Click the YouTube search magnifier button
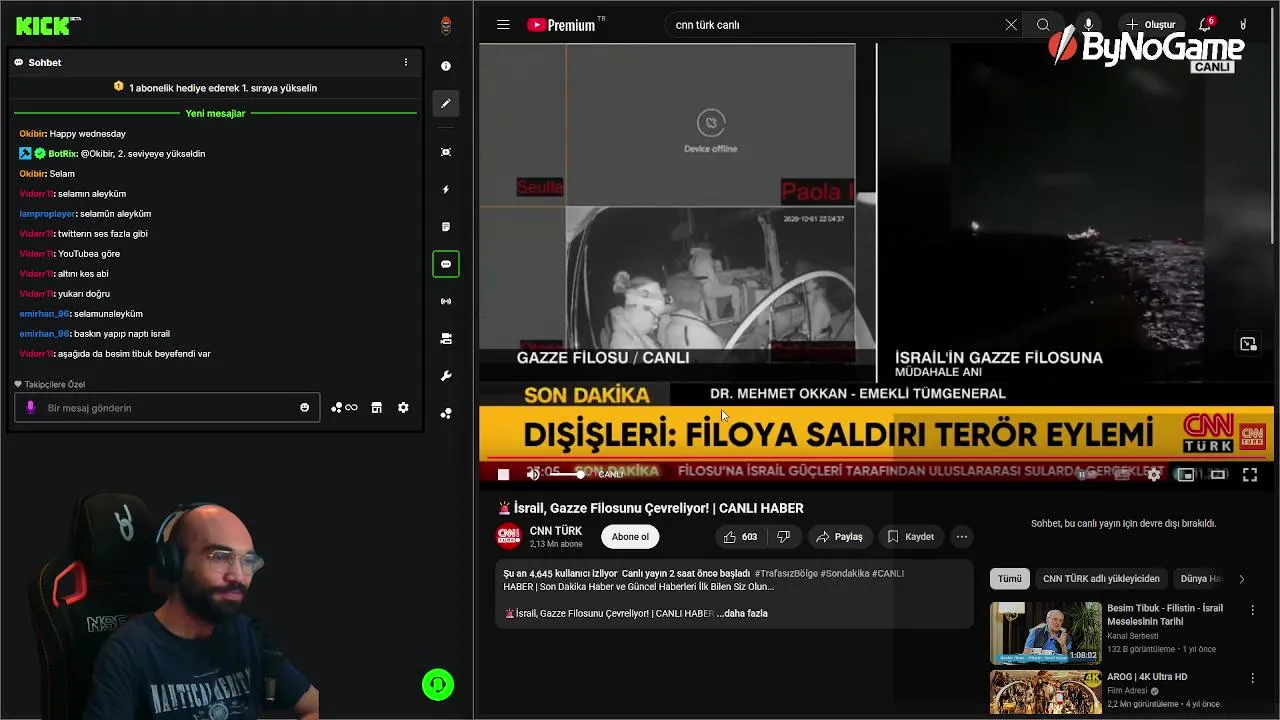The width and height of the screenshot is (1280, 720). [1043, 25]
